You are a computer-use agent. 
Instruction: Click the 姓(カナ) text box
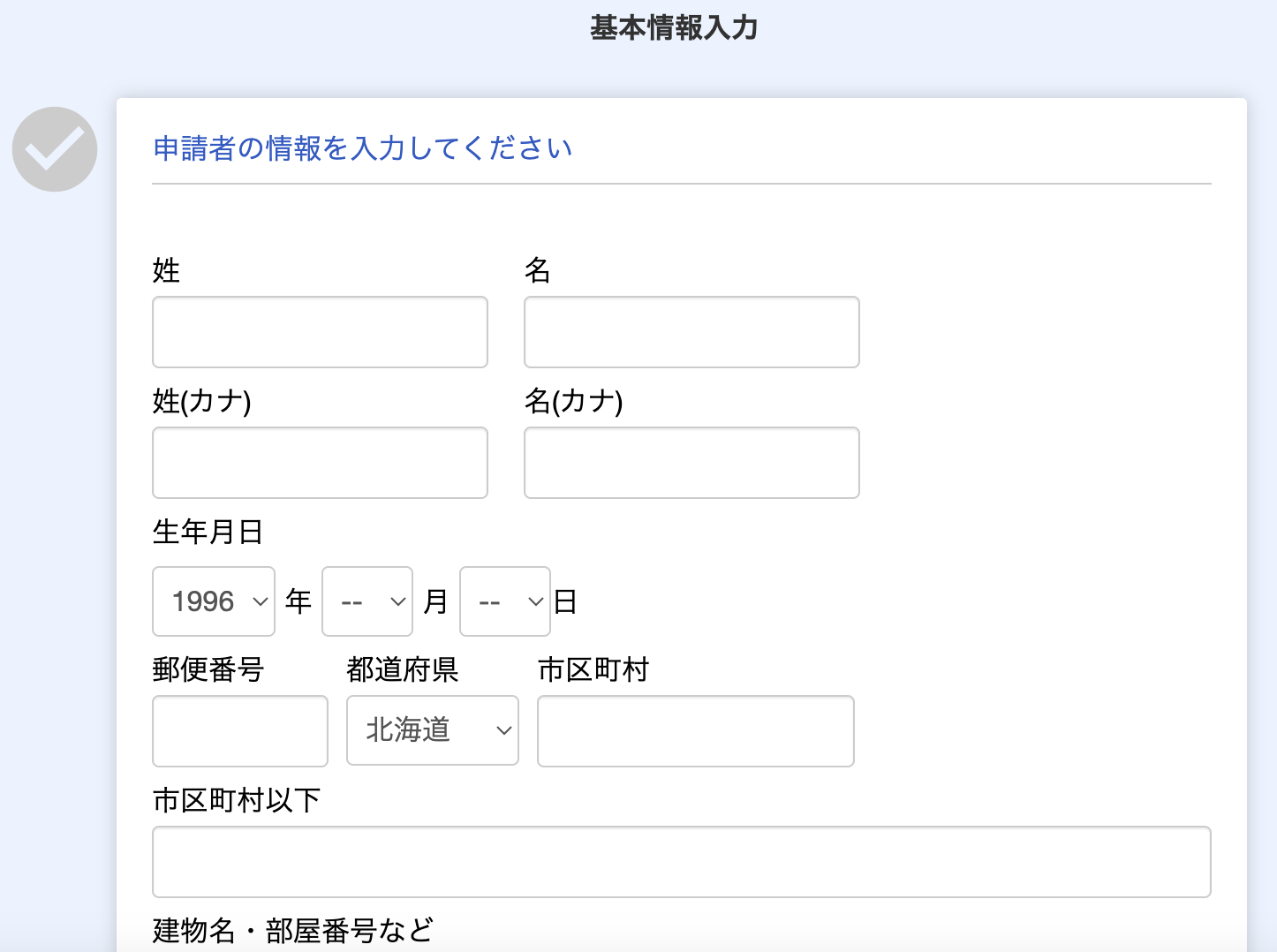pyautogui.click(x=320, y=463)
